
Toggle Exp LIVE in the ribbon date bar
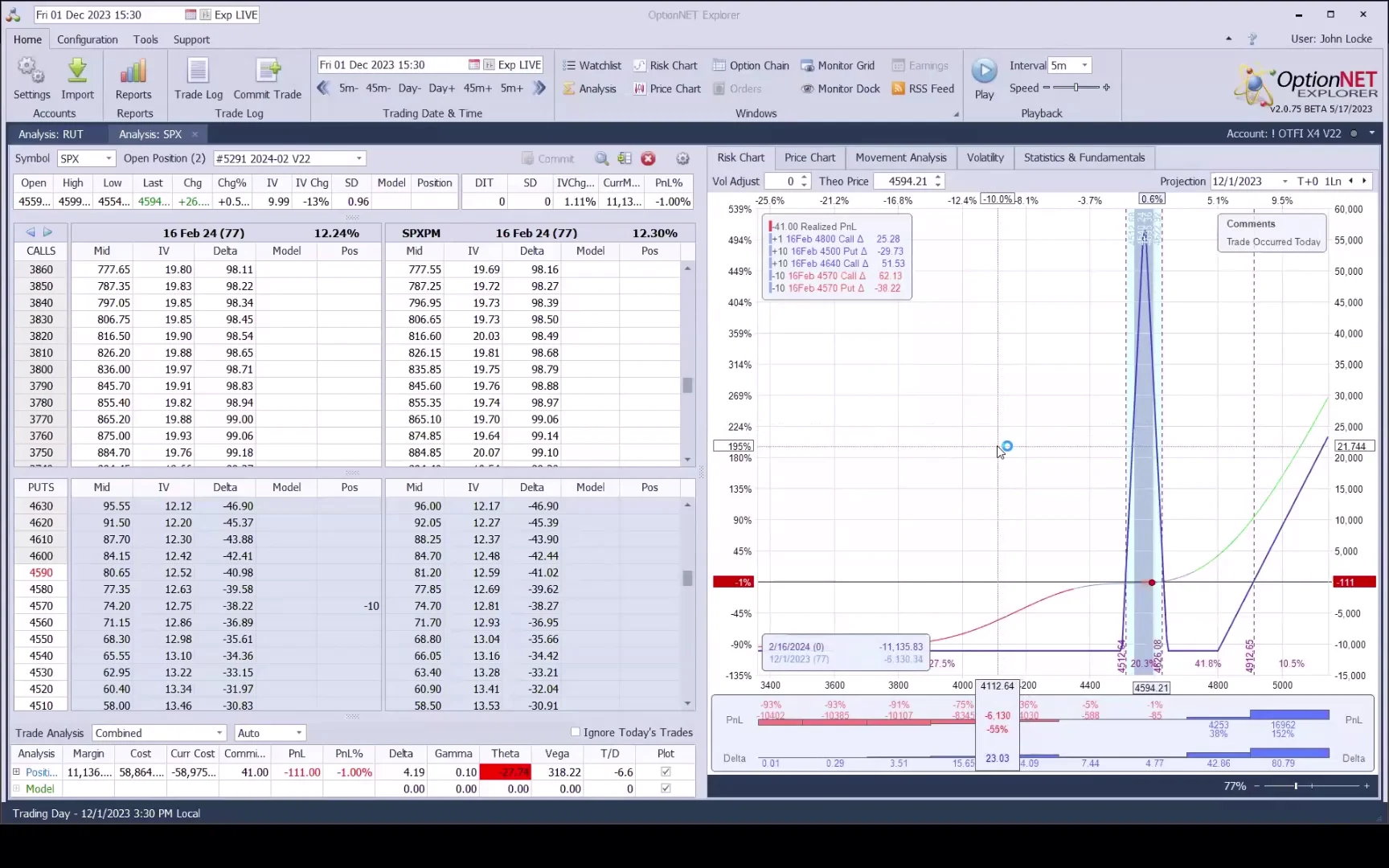(x=513, y=64)
